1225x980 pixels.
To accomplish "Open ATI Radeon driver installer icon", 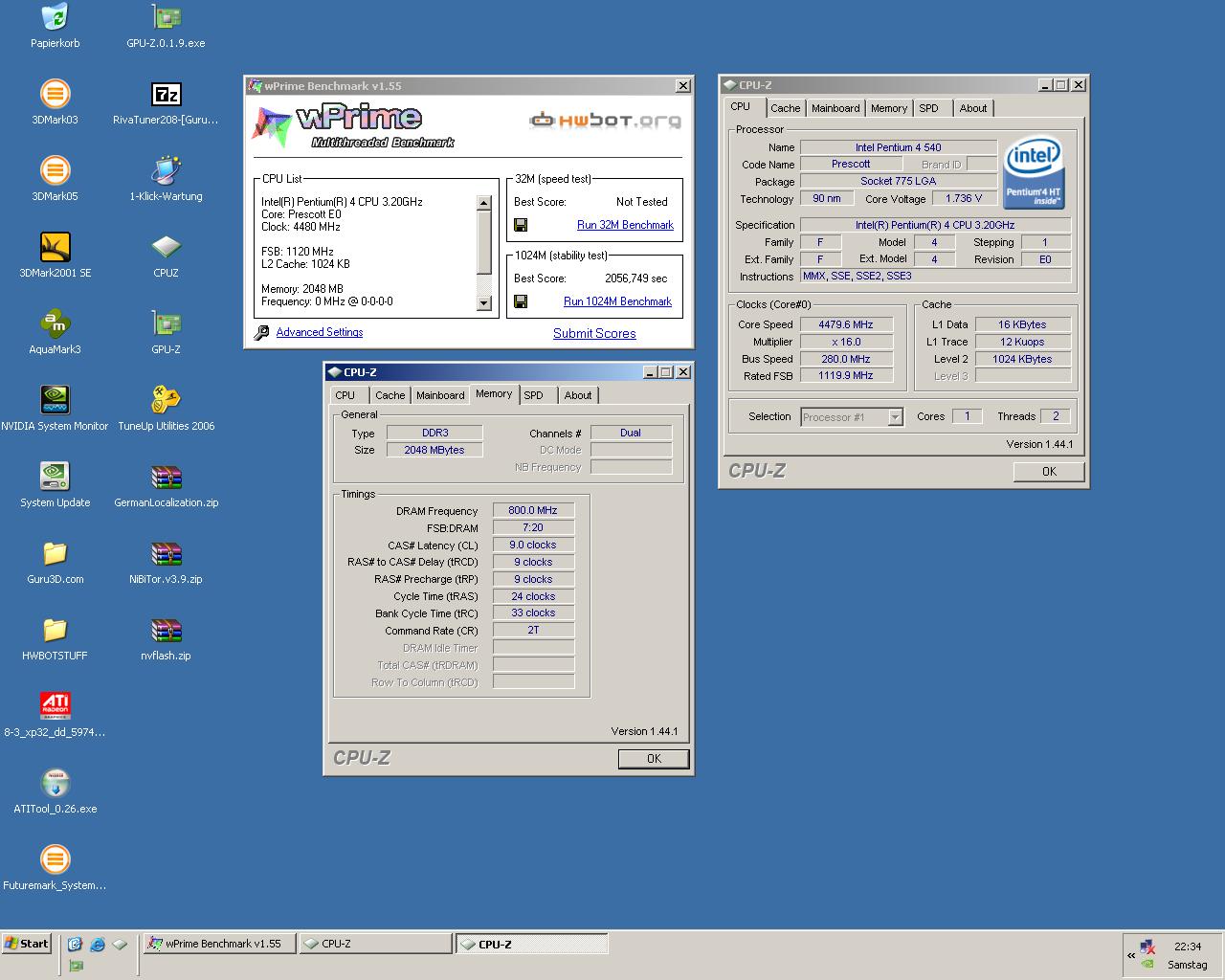I will point(55,706).
